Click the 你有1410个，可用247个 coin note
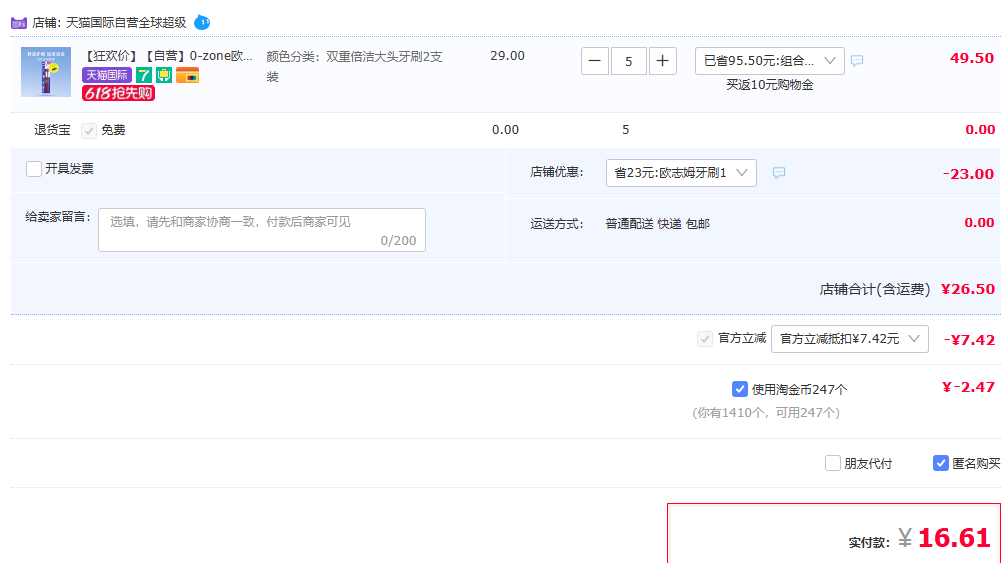This screenshot has height=563, width=1002. [766, 413]
